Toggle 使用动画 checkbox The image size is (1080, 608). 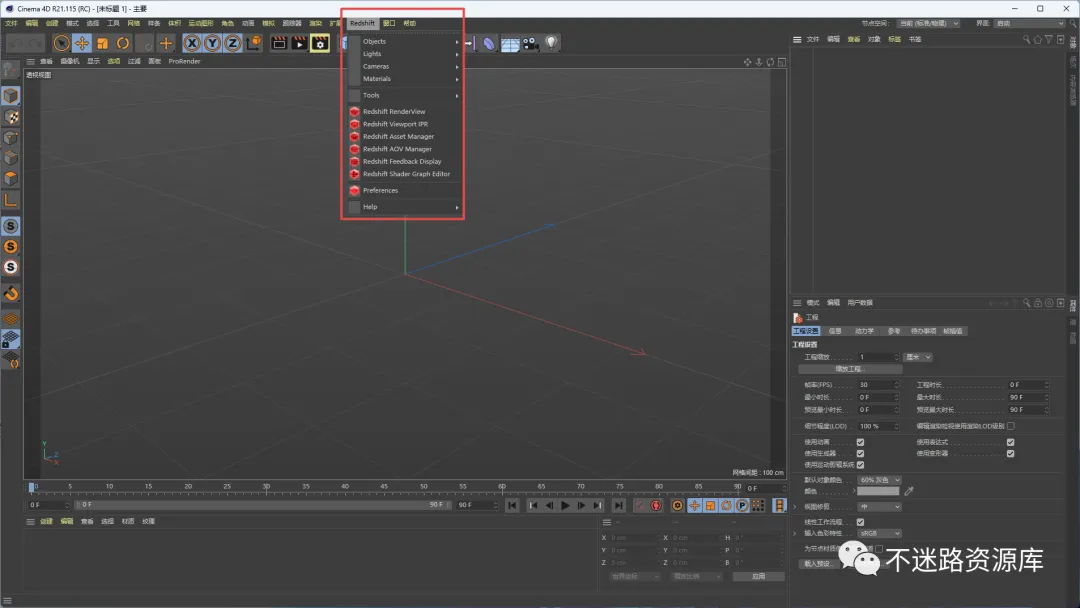[x=860, y=442]
